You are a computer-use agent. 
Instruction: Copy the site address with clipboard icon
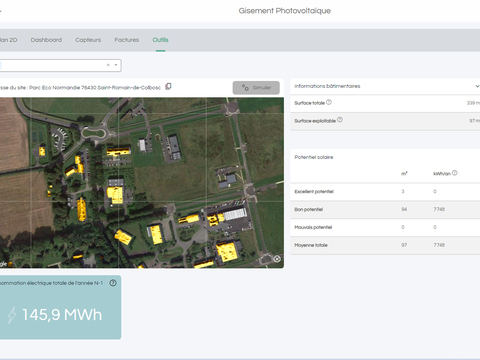168,87
